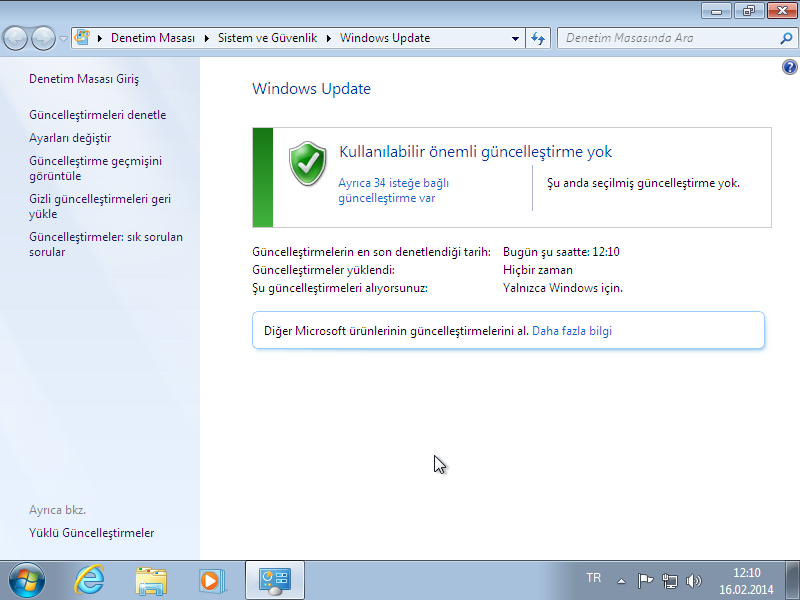The height and width of the screenshot is (600, 800).
Task: Open Windows Explorer folder icon in taskbar
Action: (151, 580)
